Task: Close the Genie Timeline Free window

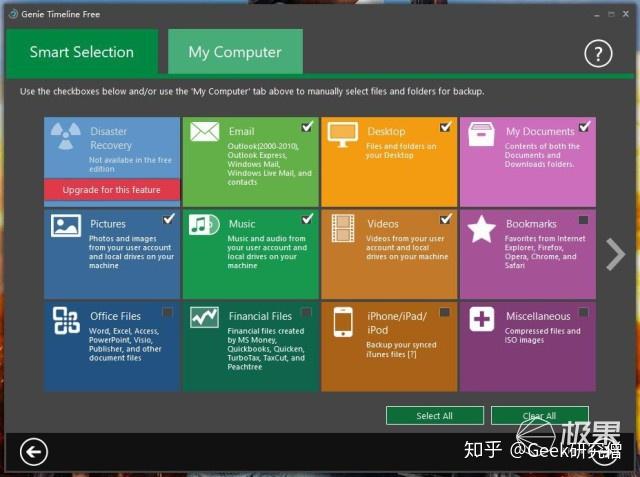Action: click(x=625, y=14)
